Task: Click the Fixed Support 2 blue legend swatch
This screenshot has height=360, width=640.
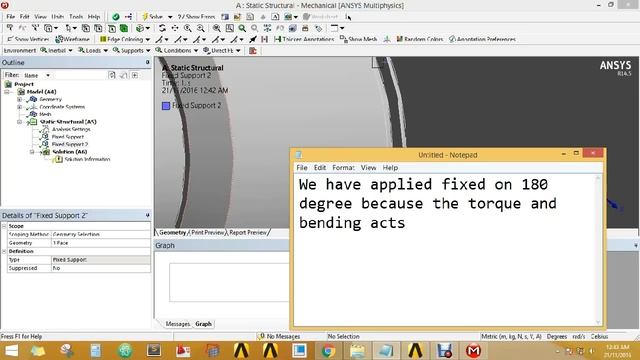Action: (166, 106)
